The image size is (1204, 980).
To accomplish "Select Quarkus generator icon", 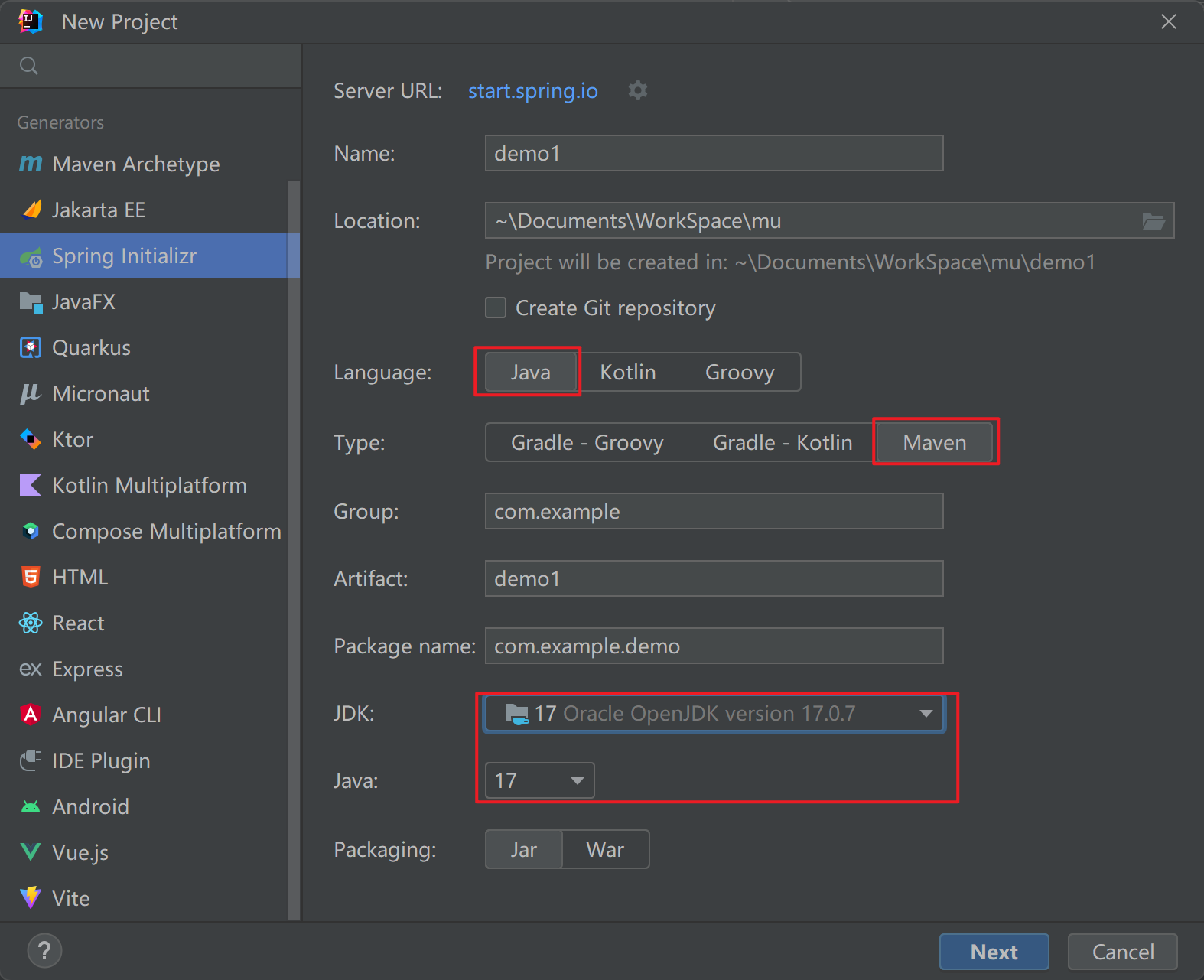I will [31, 348].
